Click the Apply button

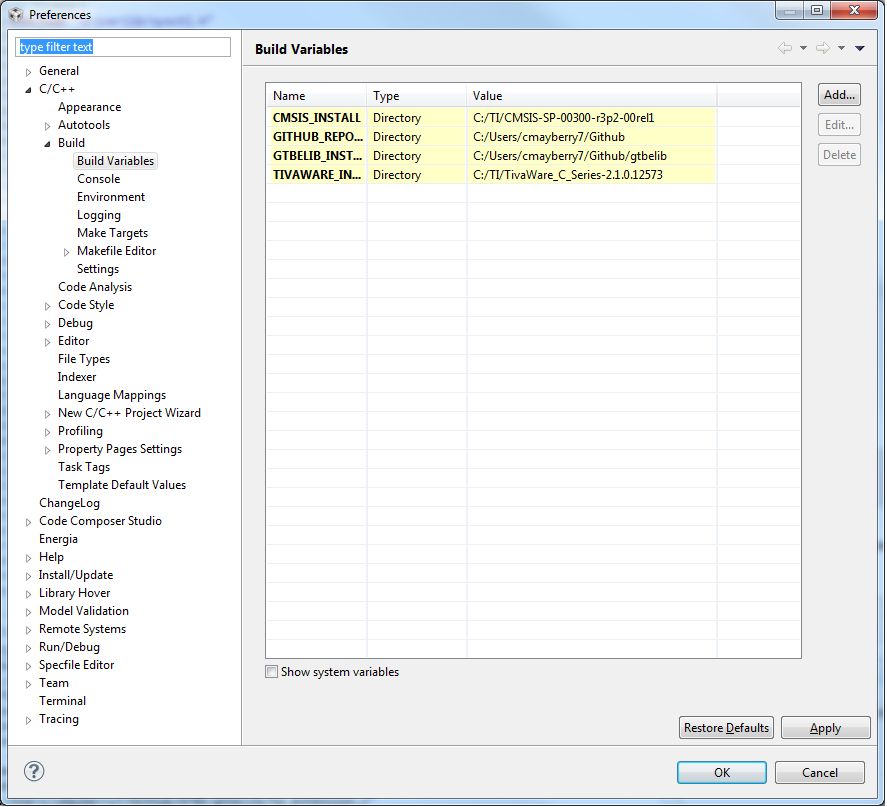tap(825, 728)
